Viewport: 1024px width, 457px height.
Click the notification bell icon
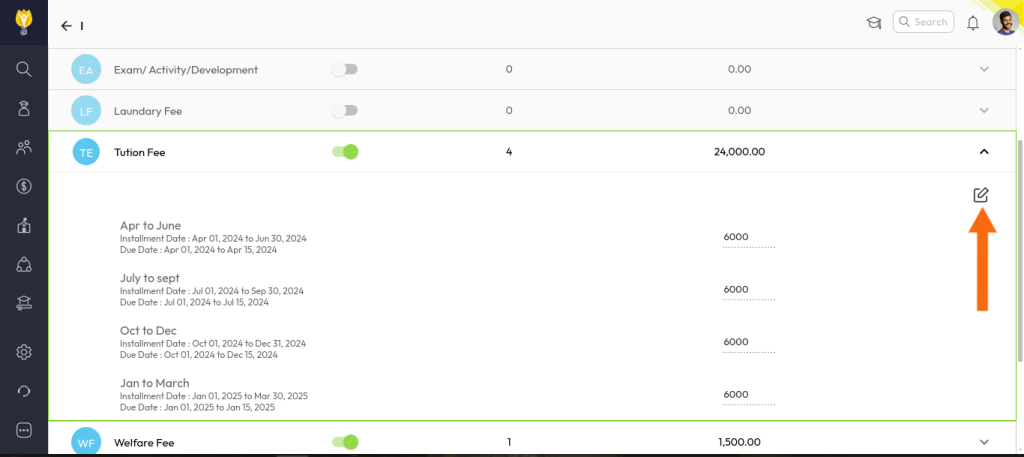click(x=972, y=23)
